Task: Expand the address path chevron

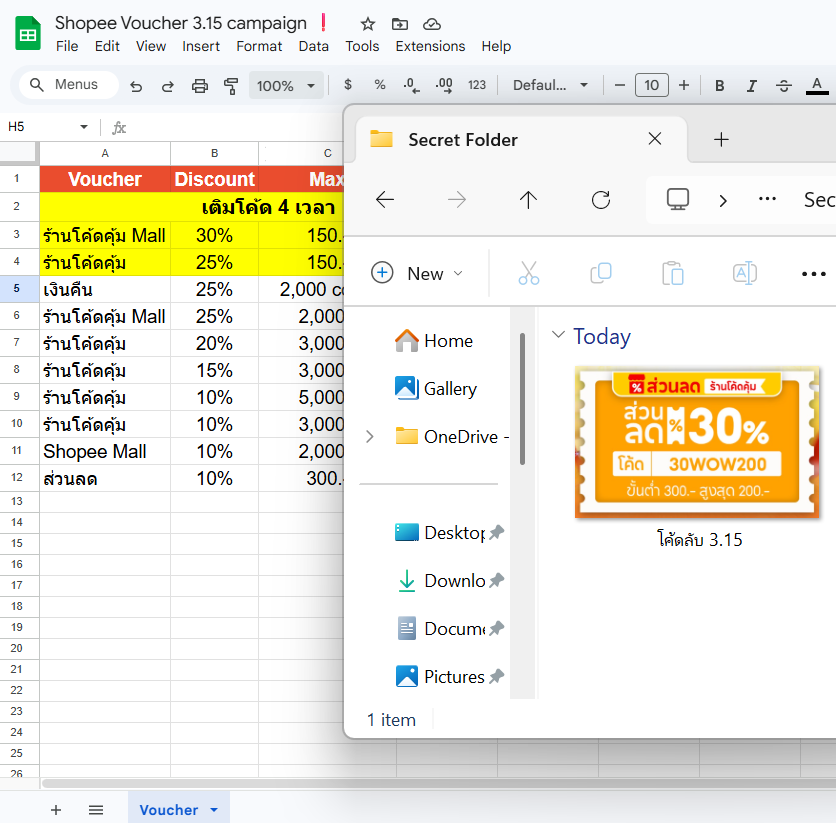Action: pos(723,201)
